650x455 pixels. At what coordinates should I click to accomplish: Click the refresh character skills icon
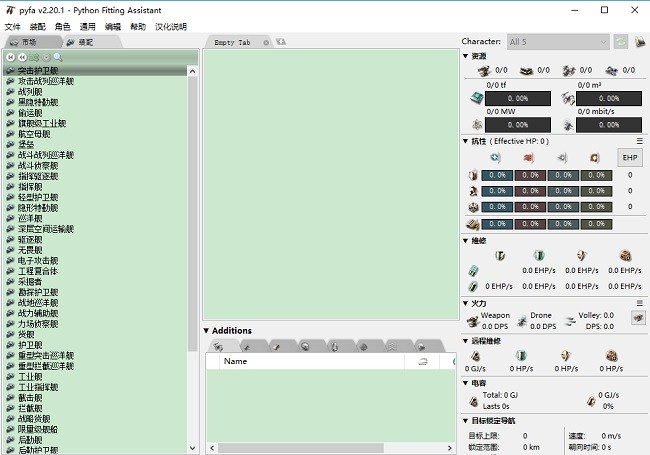[621, 42]
